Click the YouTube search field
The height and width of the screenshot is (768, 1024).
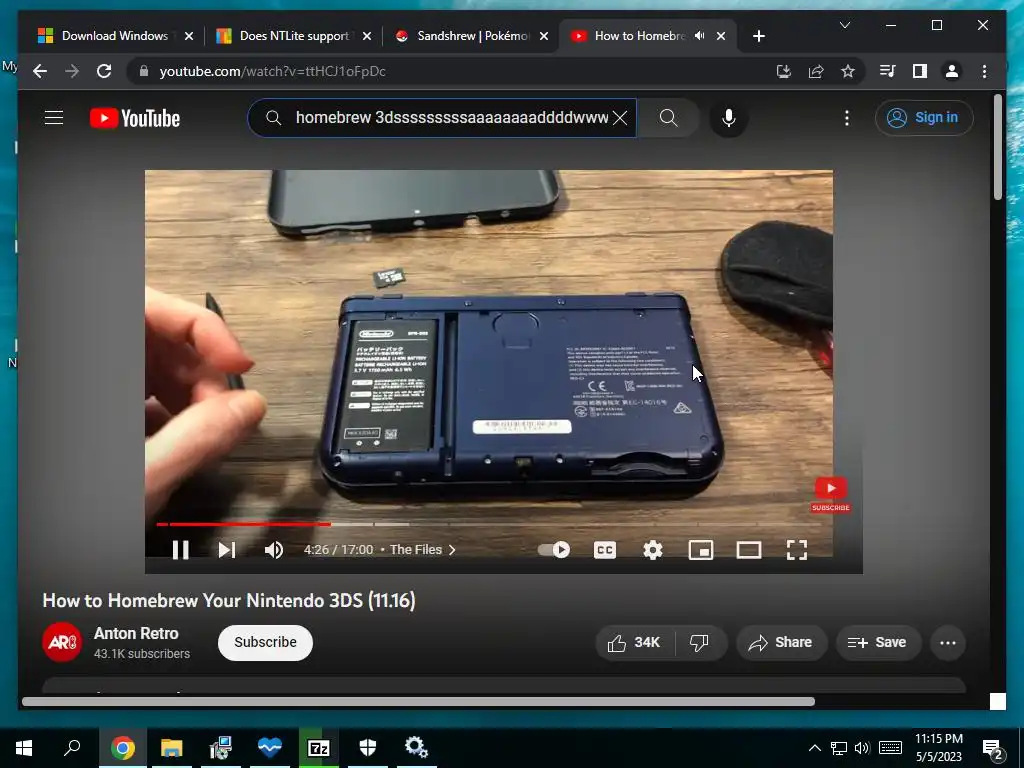(x=441, y=118)
